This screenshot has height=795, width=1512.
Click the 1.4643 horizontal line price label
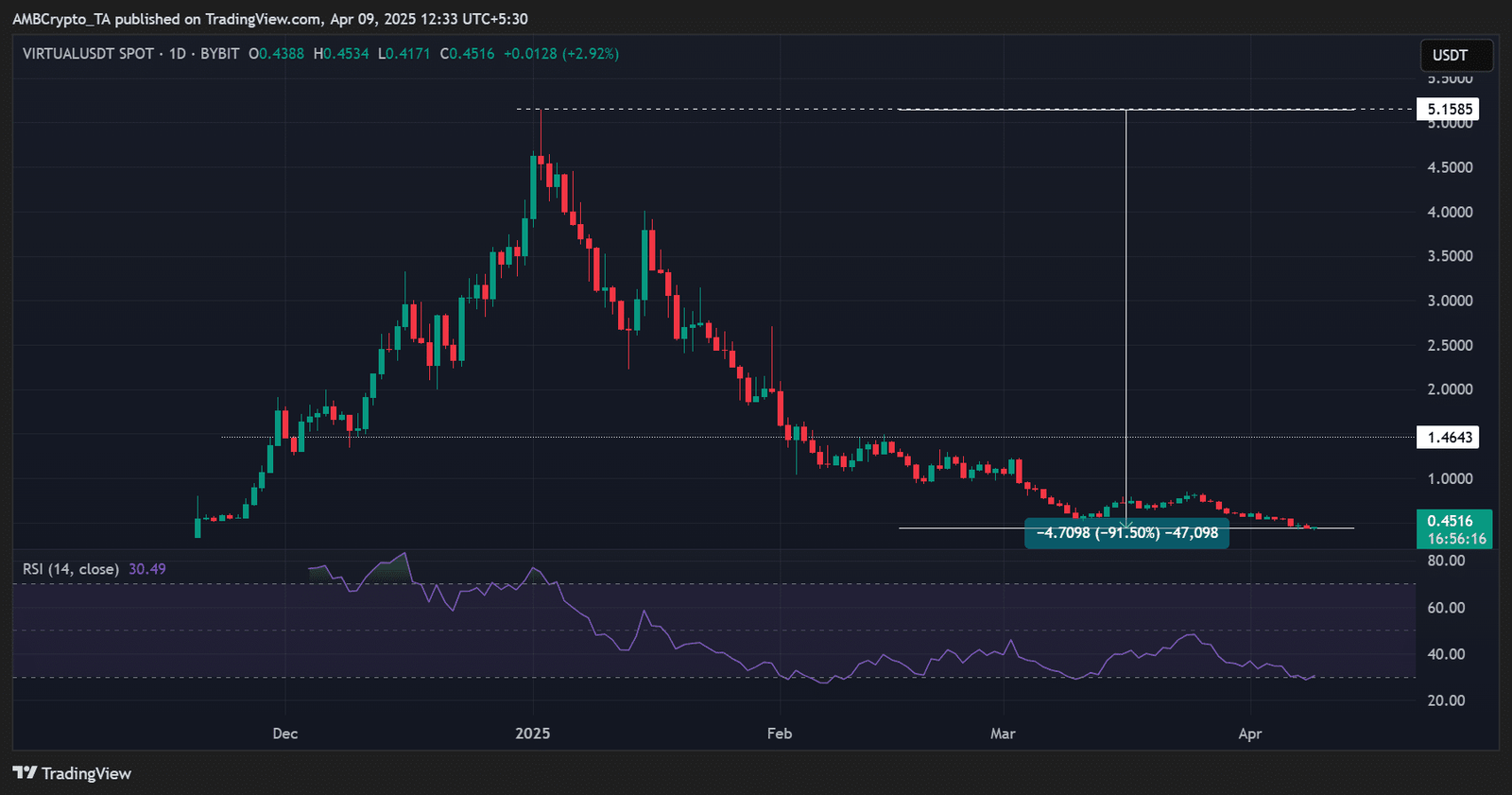pos(1450,438)
